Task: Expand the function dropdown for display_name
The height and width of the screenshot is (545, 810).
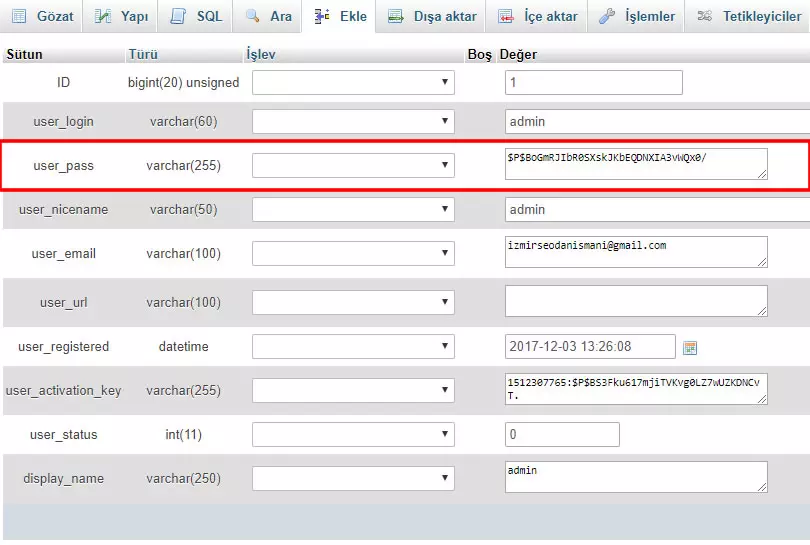Action: (353, 478)
